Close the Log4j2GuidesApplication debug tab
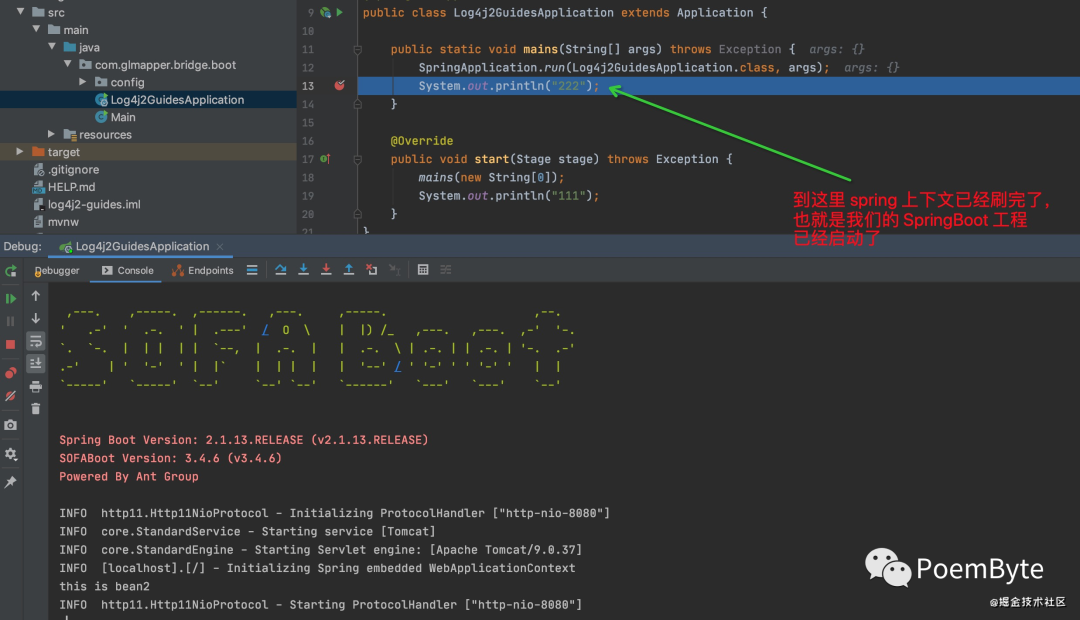Viewport: 1080px width, 620px height. click(x=220, y=247)
